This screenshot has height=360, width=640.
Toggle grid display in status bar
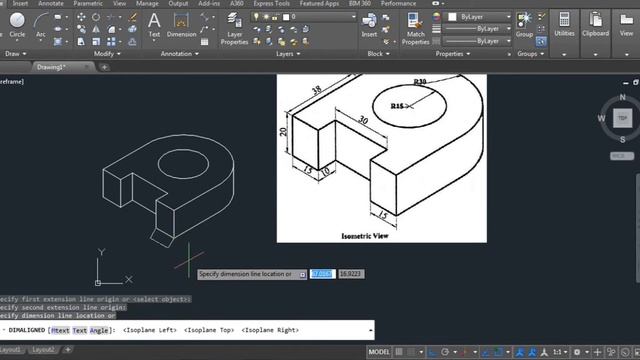[399, 352]
